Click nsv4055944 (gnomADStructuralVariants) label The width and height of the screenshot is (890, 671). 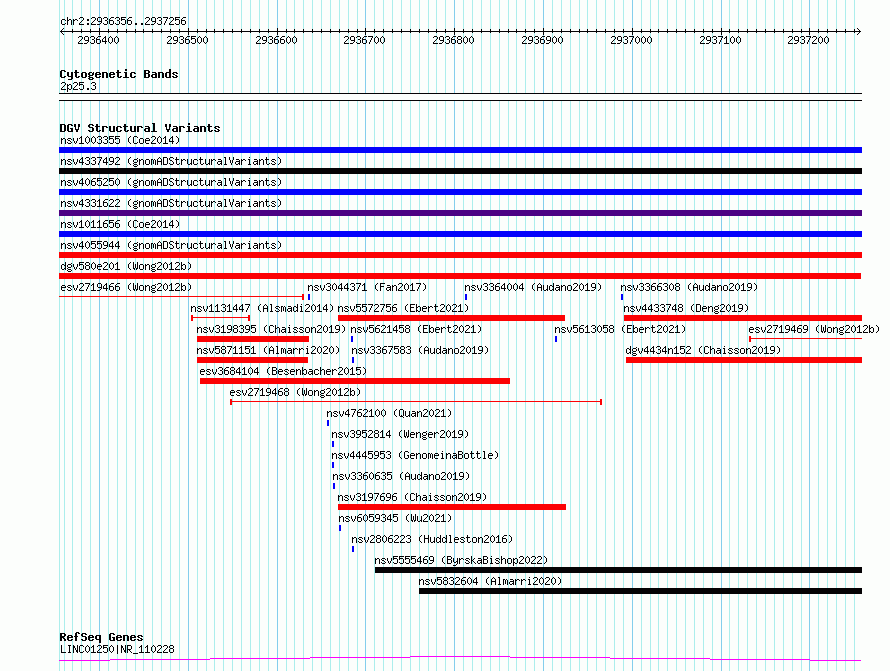tap(171, 245)
